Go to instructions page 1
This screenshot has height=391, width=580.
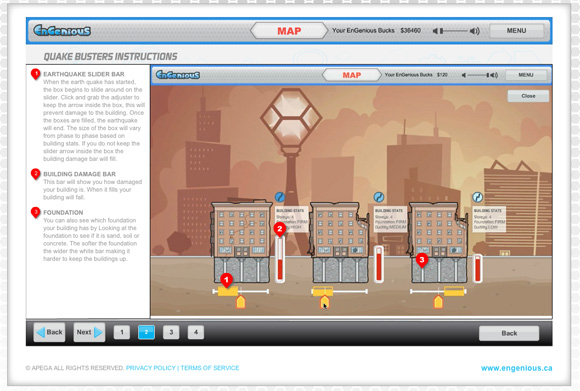[x=122, y=332]
